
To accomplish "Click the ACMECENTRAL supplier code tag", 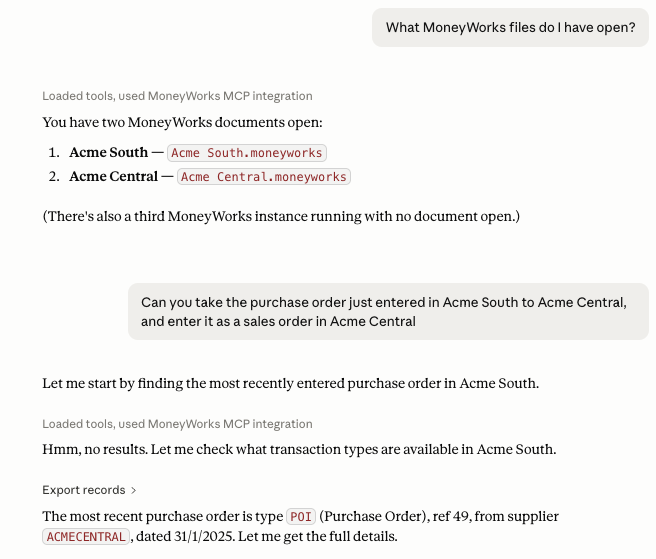I will pos(86,537).
